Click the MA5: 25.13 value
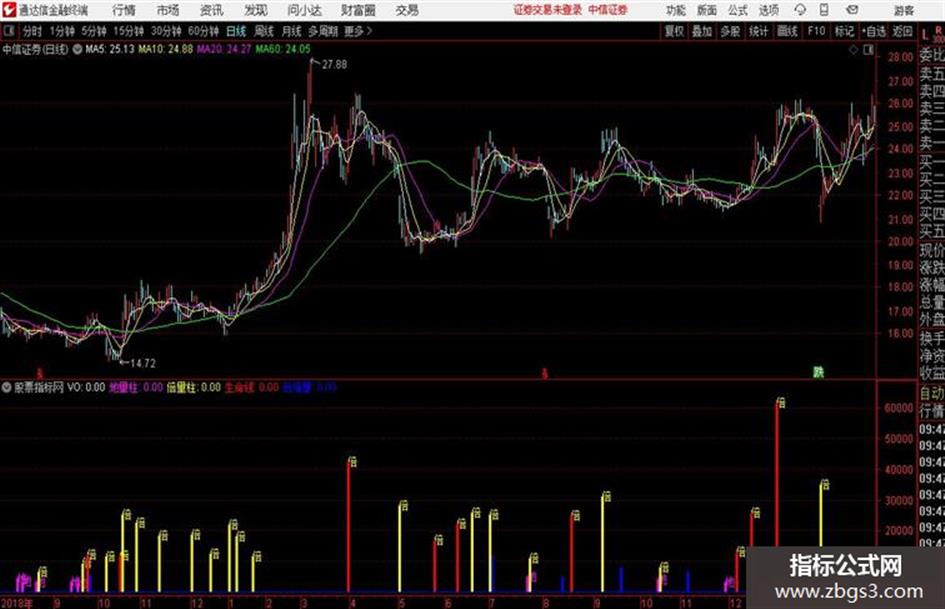 click(110, 49)
